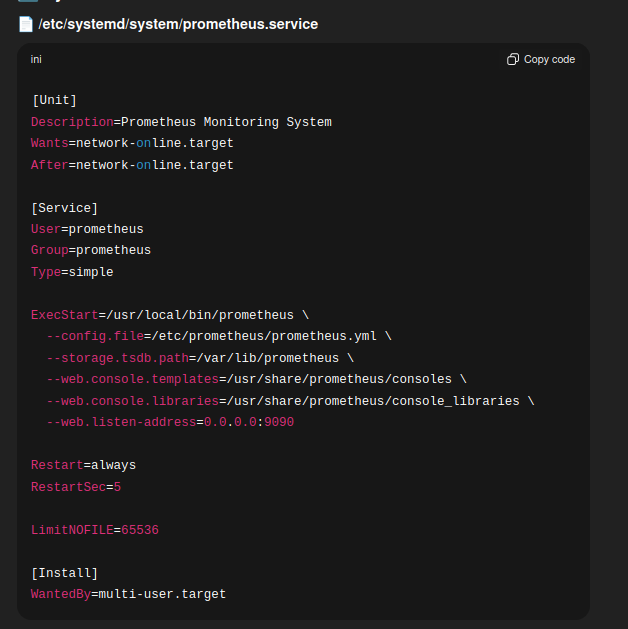Click the --web.console.templates option line

(x=256, y=379)
